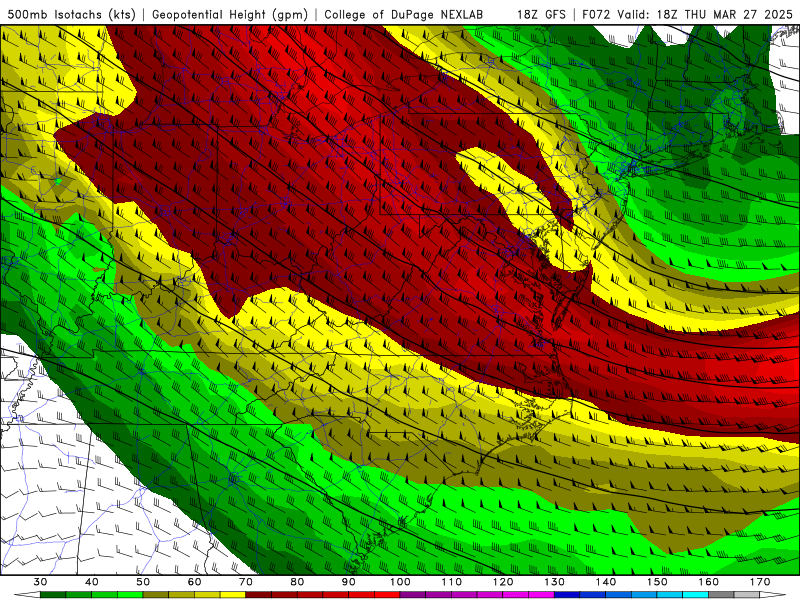
Task: Click the '50' label on the color scale
Action: [143, 582]
